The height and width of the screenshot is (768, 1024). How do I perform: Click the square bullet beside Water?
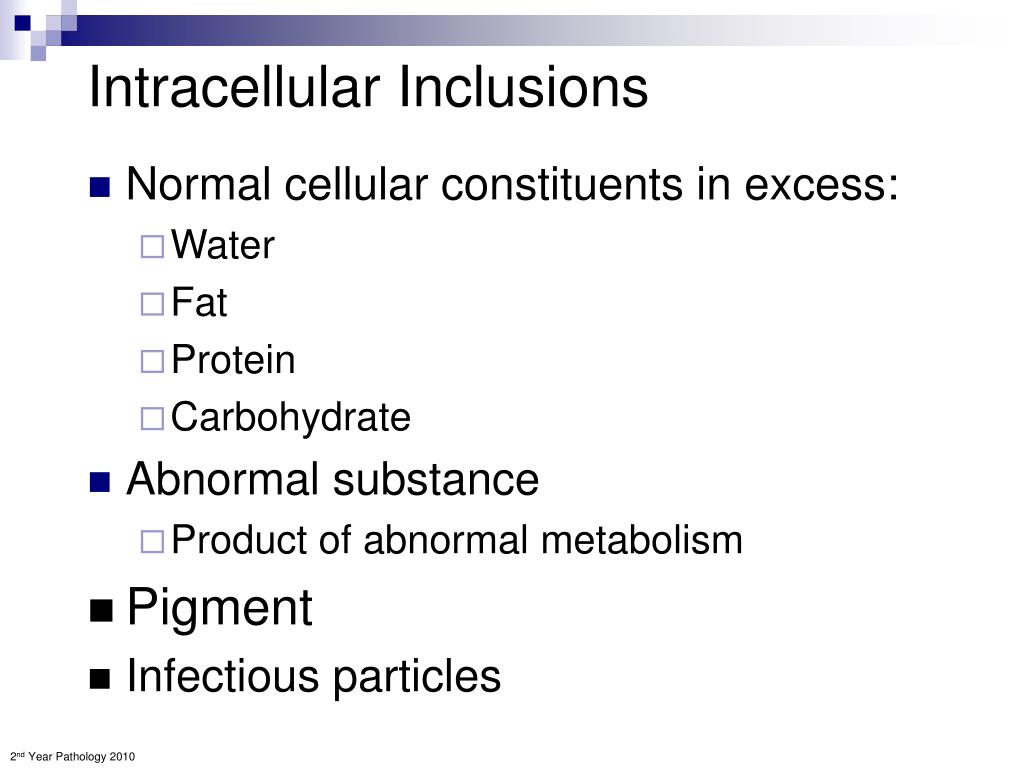[x=152, y=246]
